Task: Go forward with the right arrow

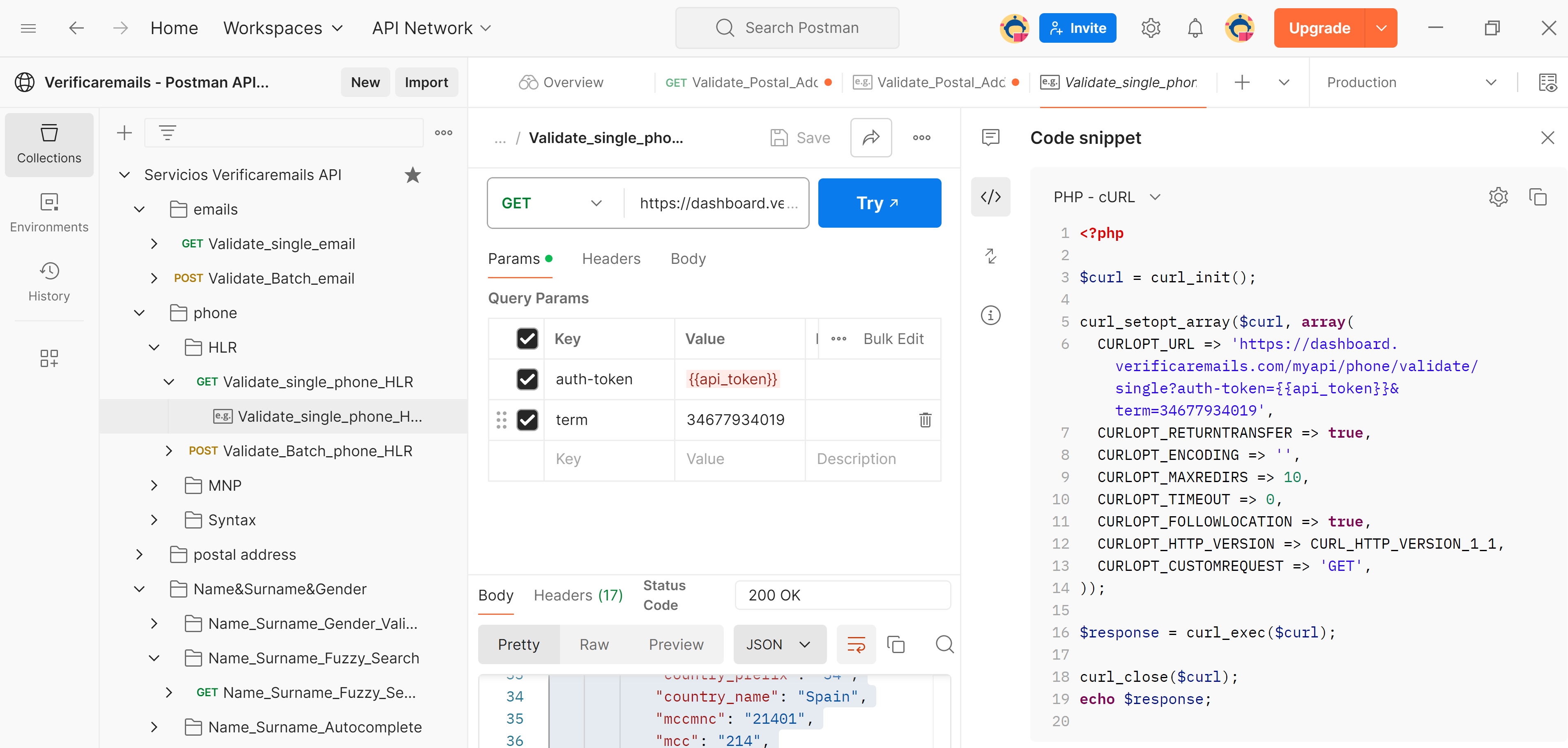Action: coord(120,28)
